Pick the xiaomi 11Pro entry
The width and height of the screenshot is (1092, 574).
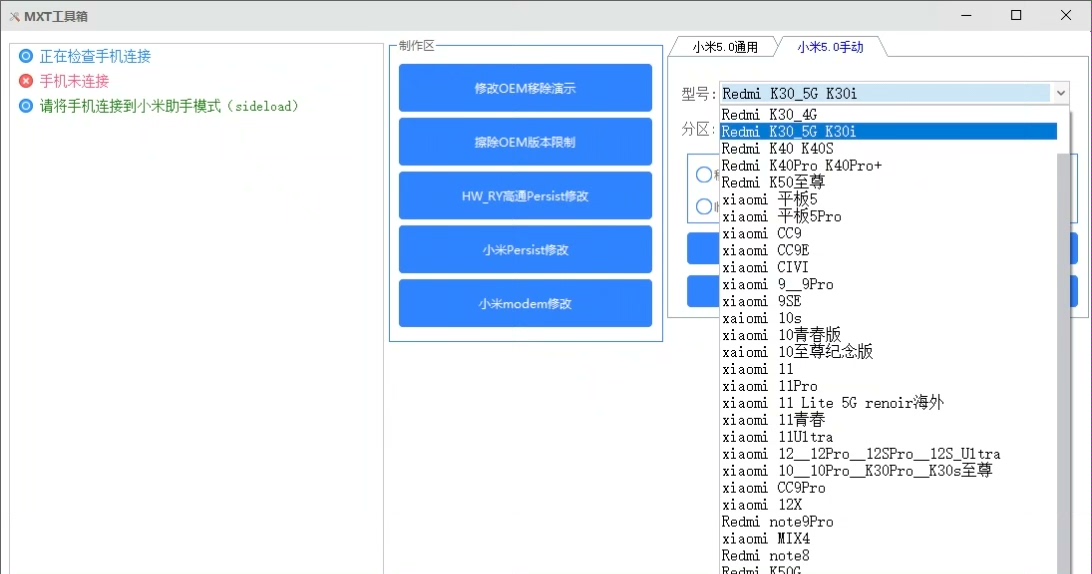pos(889,386)
